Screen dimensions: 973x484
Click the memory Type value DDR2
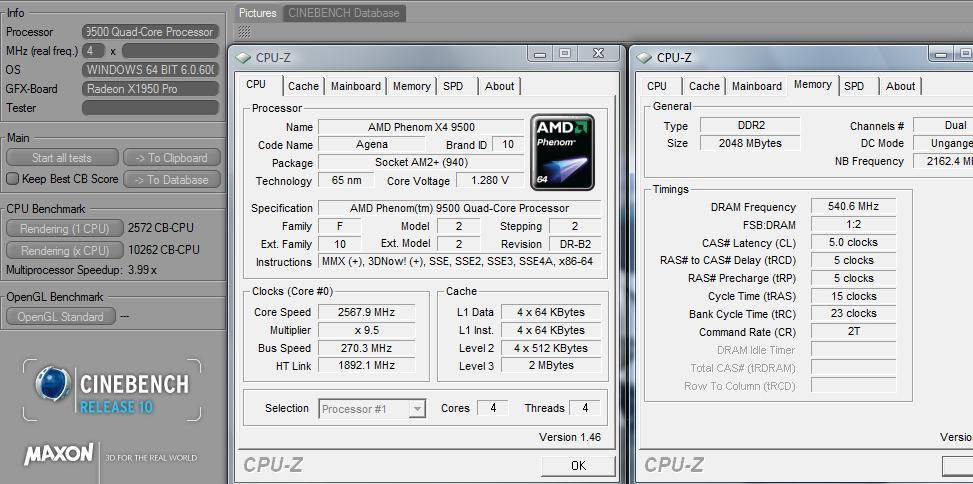(750, 125)
